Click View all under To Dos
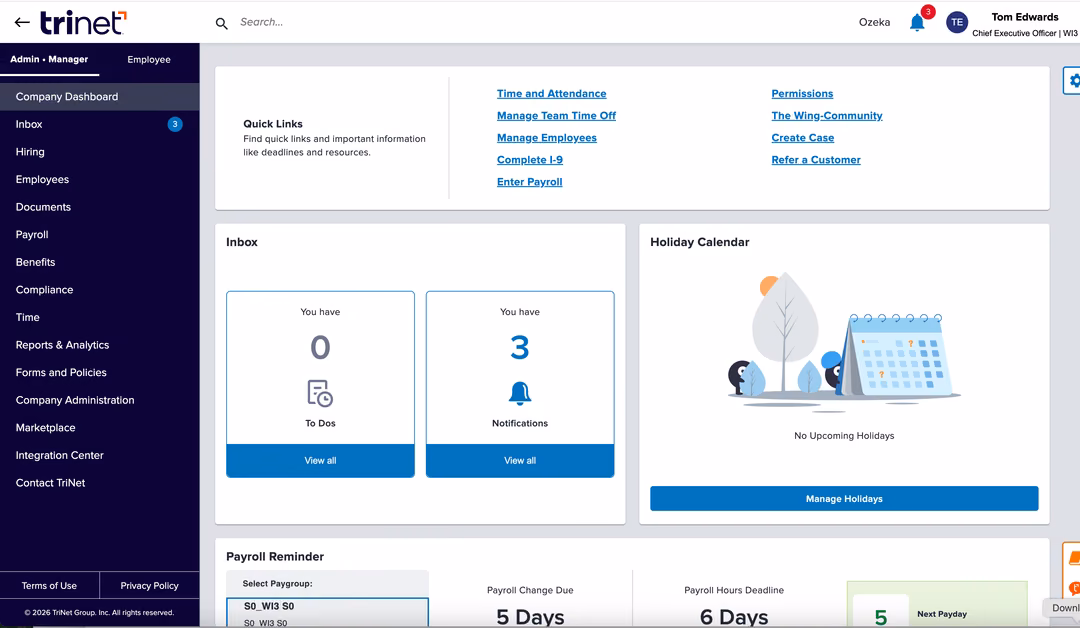This screenshot has height=628, width=1080. point(320,460)
